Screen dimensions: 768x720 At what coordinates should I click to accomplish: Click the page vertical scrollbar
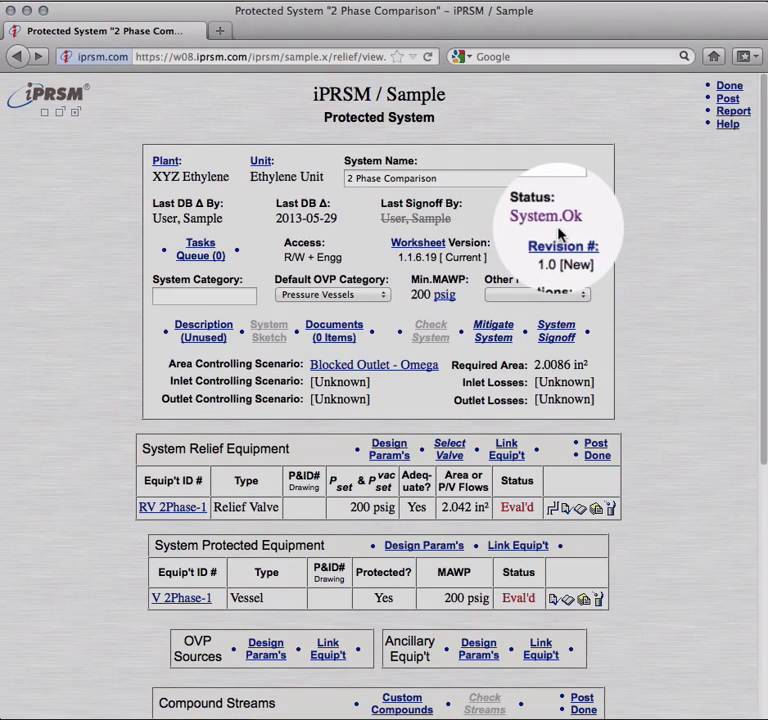[x=764, y=268]
